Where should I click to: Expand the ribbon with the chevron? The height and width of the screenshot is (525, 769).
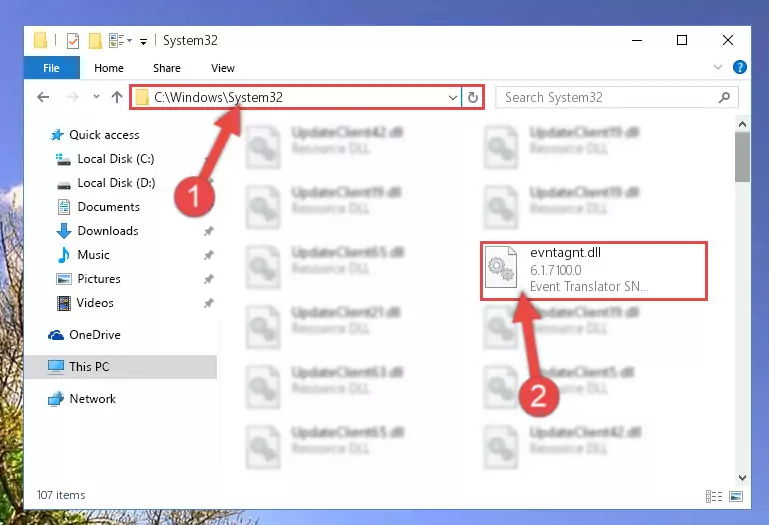point(718,67)
